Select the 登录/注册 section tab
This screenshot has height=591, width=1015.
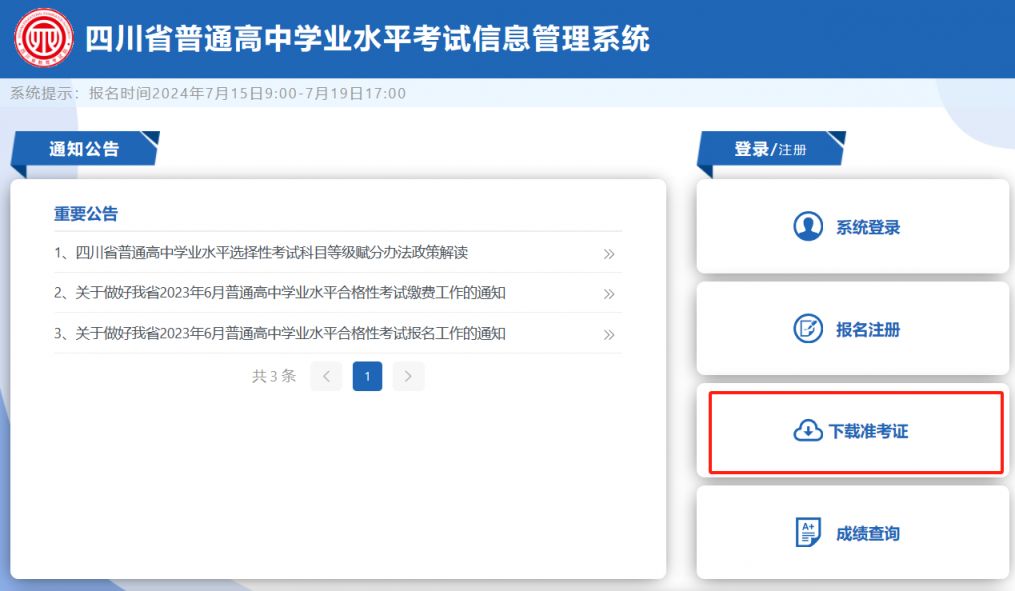tap(770, 149)
